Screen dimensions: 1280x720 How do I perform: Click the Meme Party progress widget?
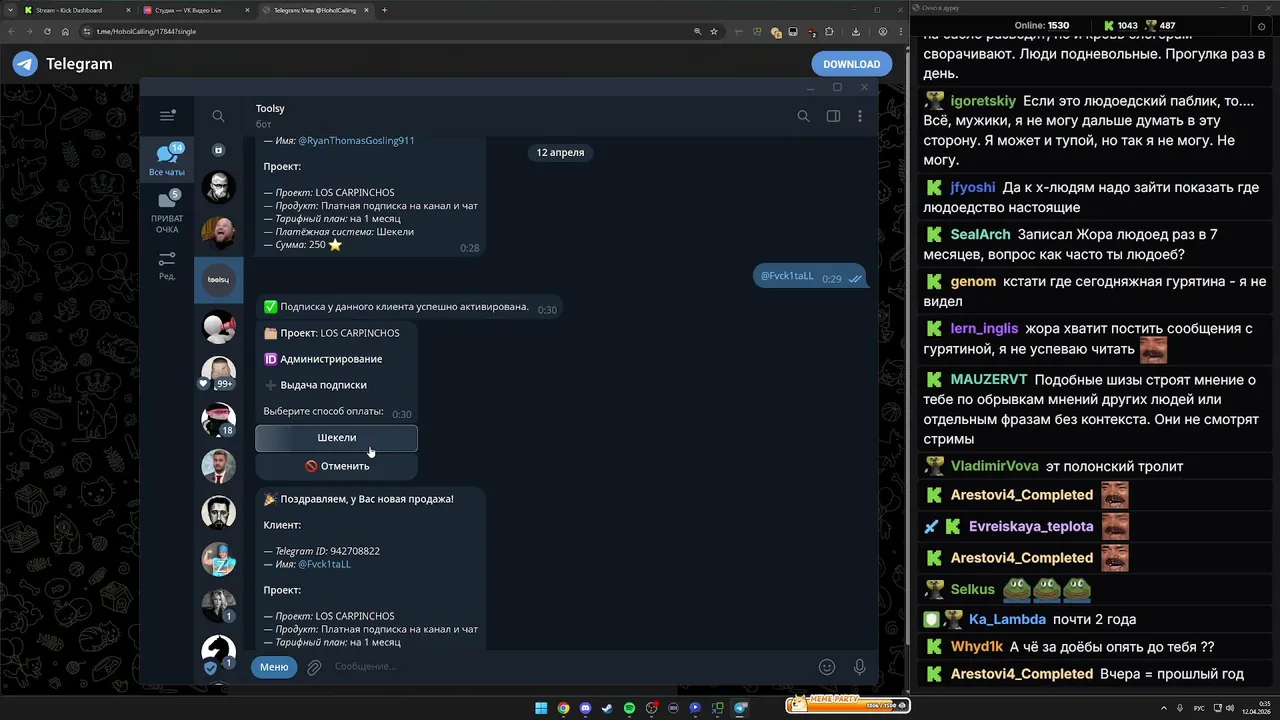point(847,704)
